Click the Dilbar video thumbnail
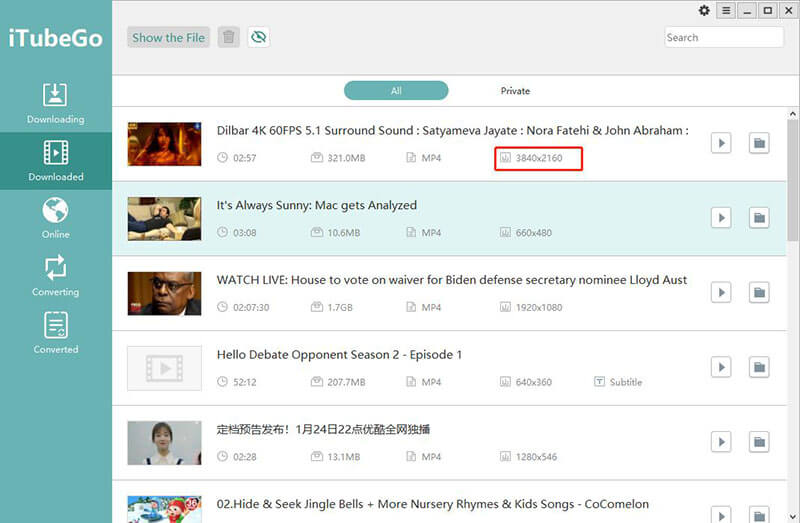The width and height of the screenshot is (800, 523). click(x=164, y=144)
